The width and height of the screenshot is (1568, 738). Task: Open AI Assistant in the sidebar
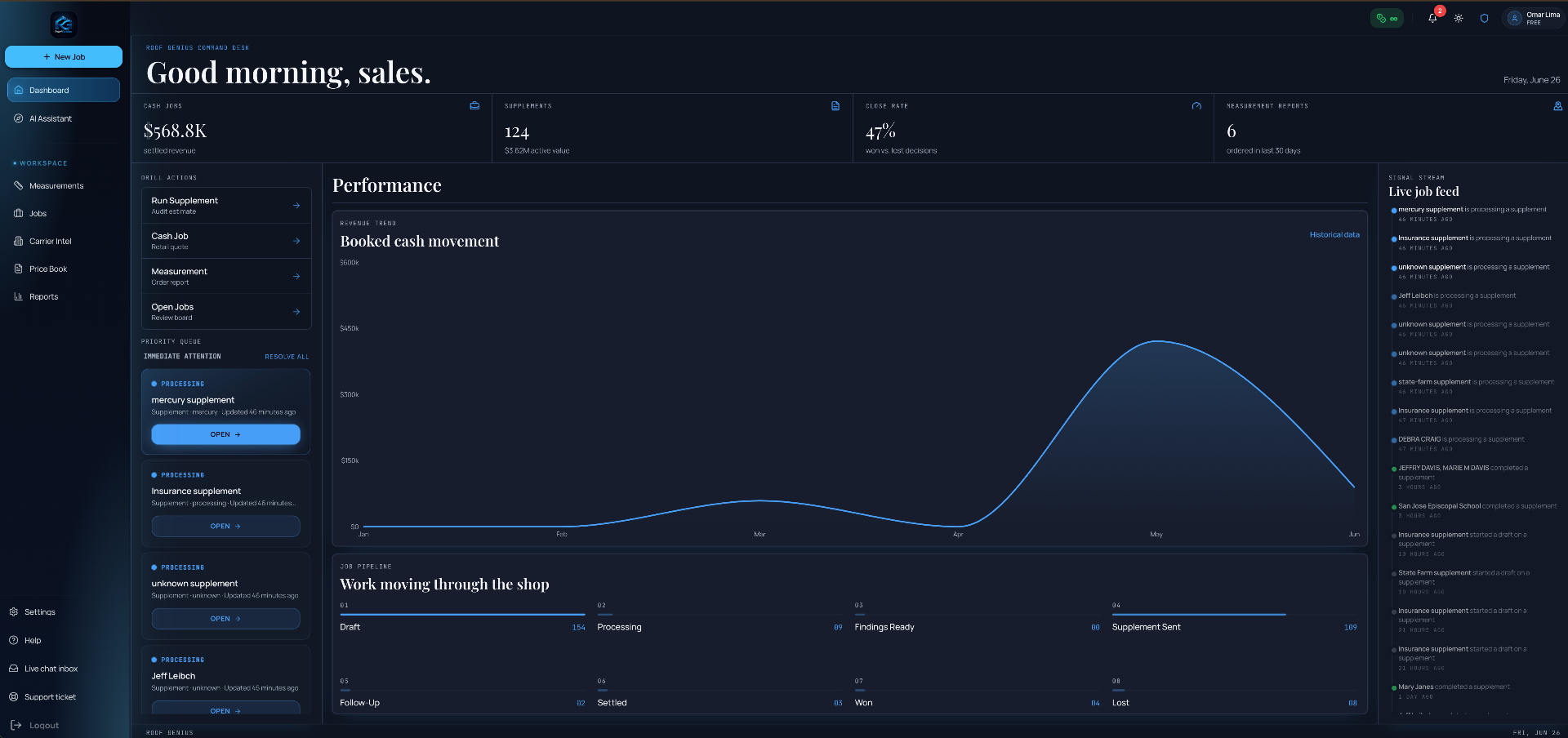click(64, 118)
